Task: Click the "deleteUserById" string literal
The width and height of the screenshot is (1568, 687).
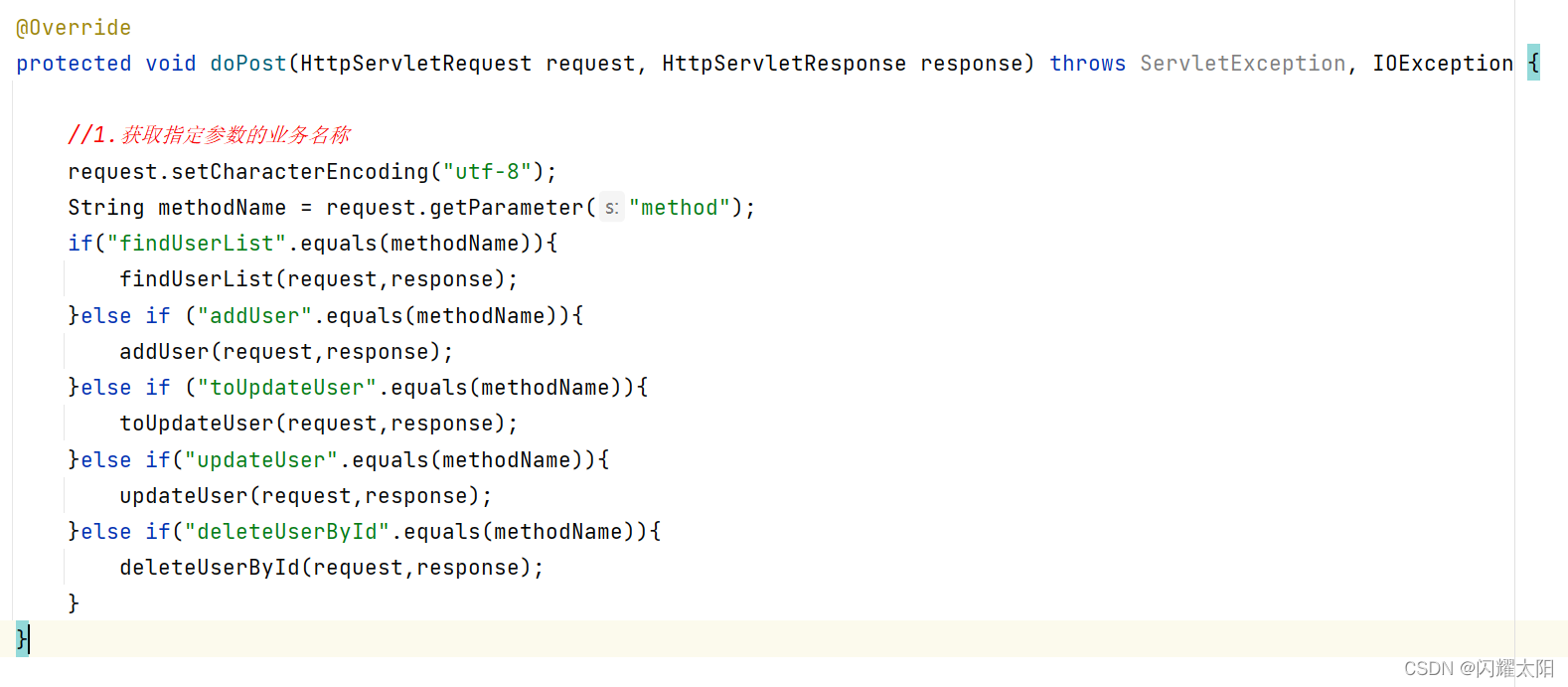Action: (287, 532)
